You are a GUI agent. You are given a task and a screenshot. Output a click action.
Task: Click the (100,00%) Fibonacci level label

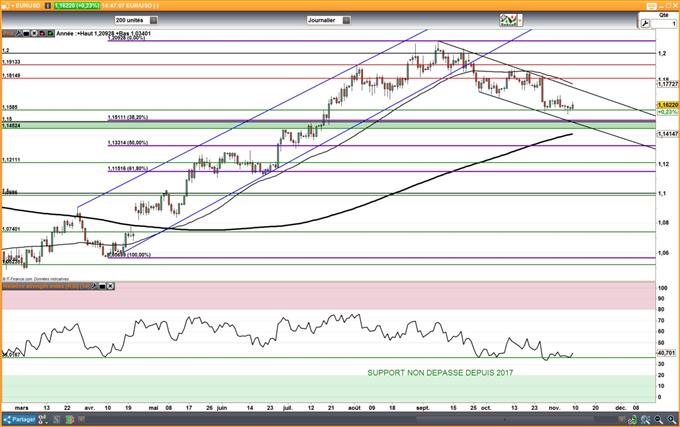129,255
